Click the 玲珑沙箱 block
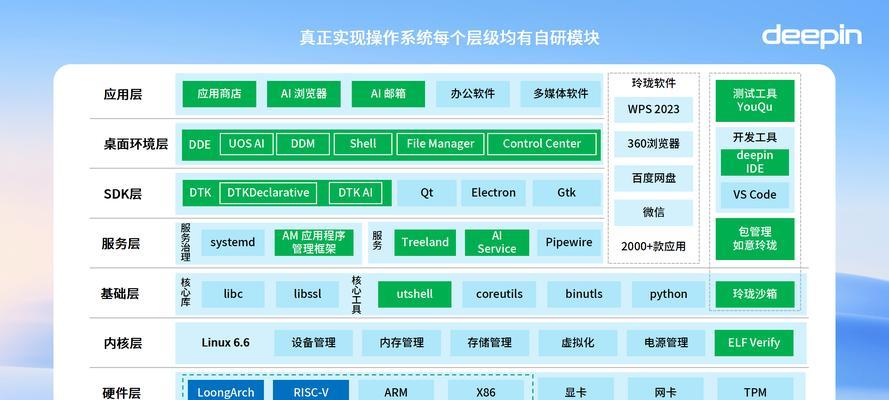This screenshot has height=400, width=889. (x=755, y=295)
